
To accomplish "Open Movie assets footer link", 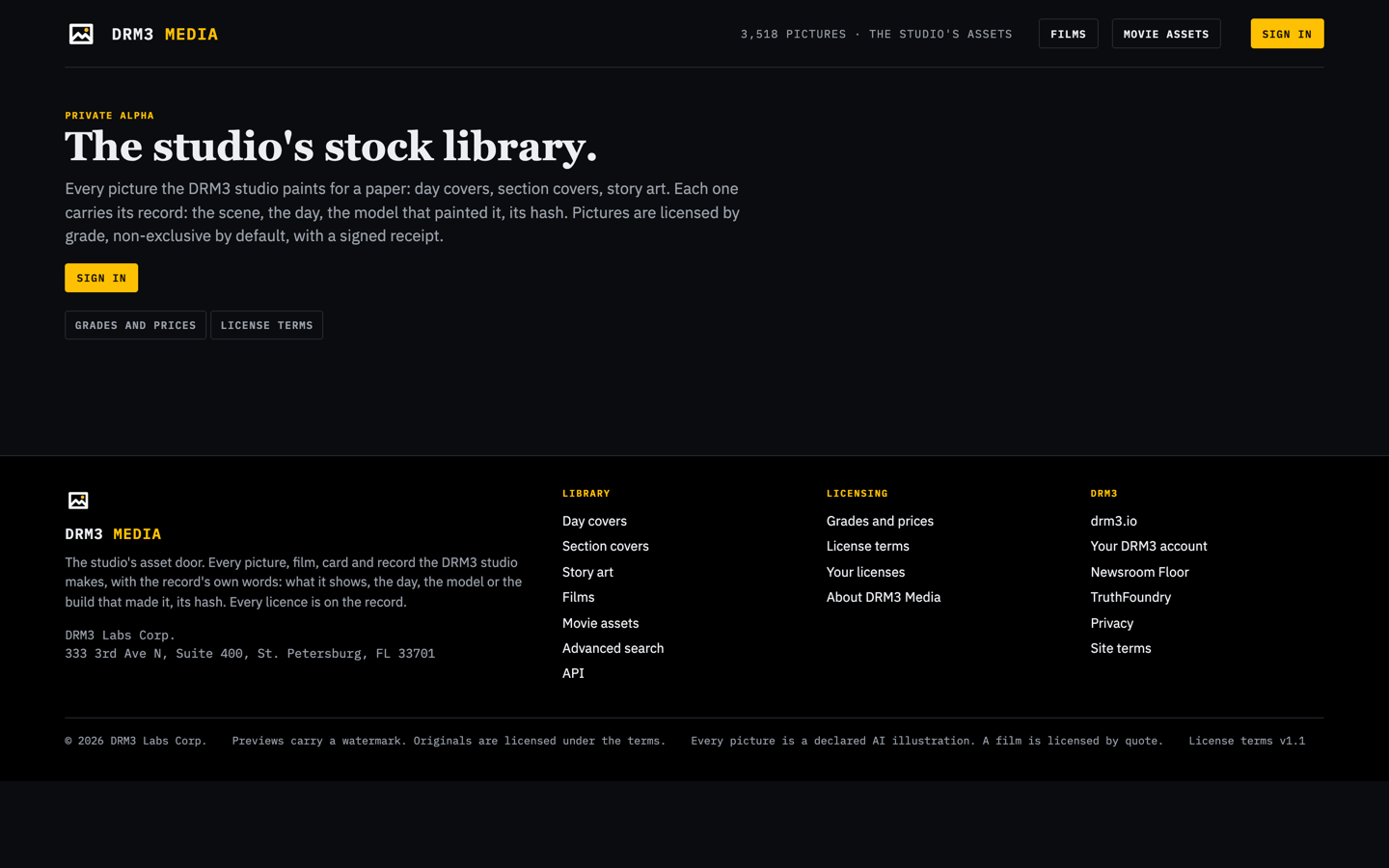I will click(x=600, y=623).
